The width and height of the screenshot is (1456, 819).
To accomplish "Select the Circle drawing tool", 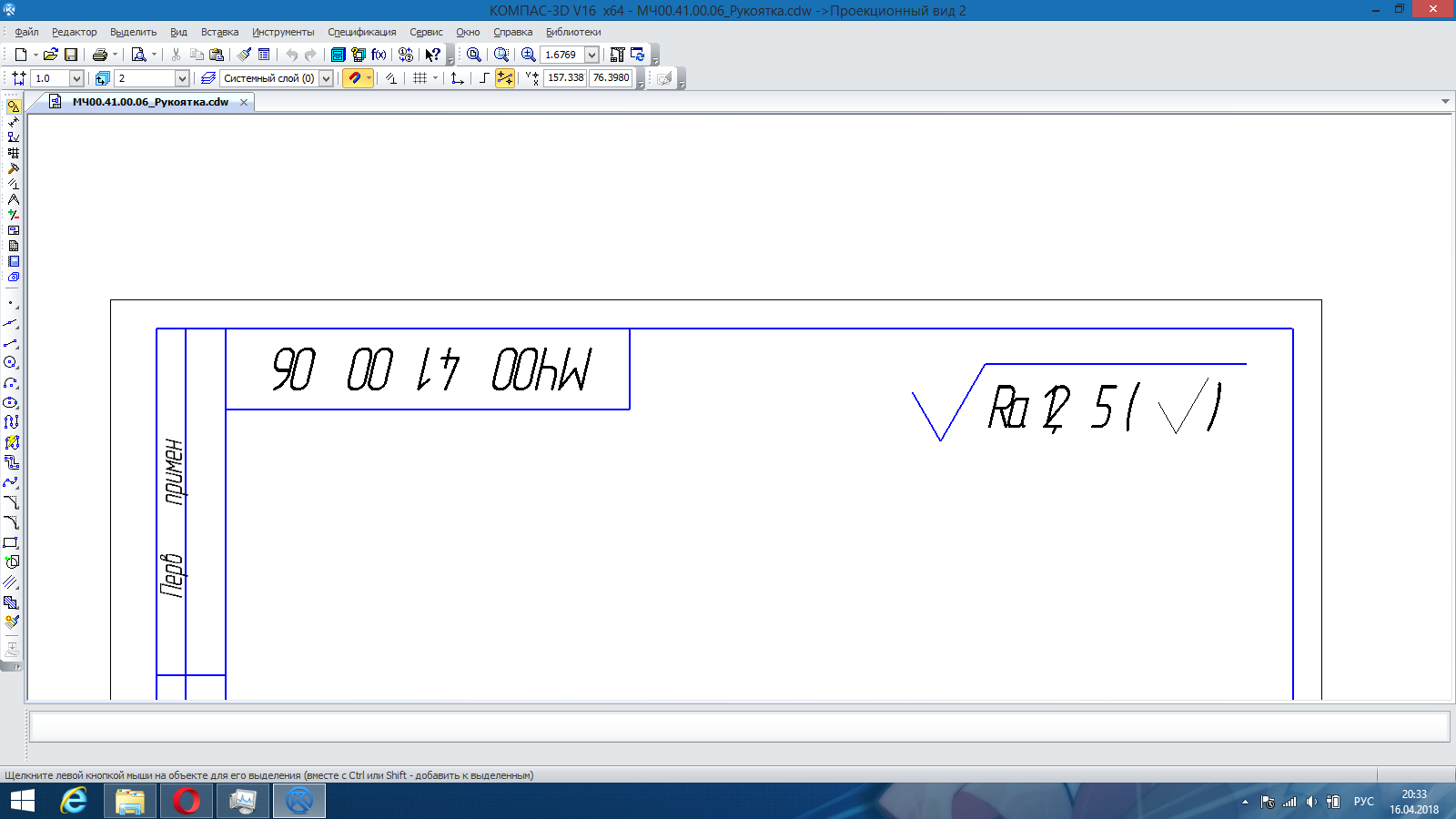I will tap(11, 362).
